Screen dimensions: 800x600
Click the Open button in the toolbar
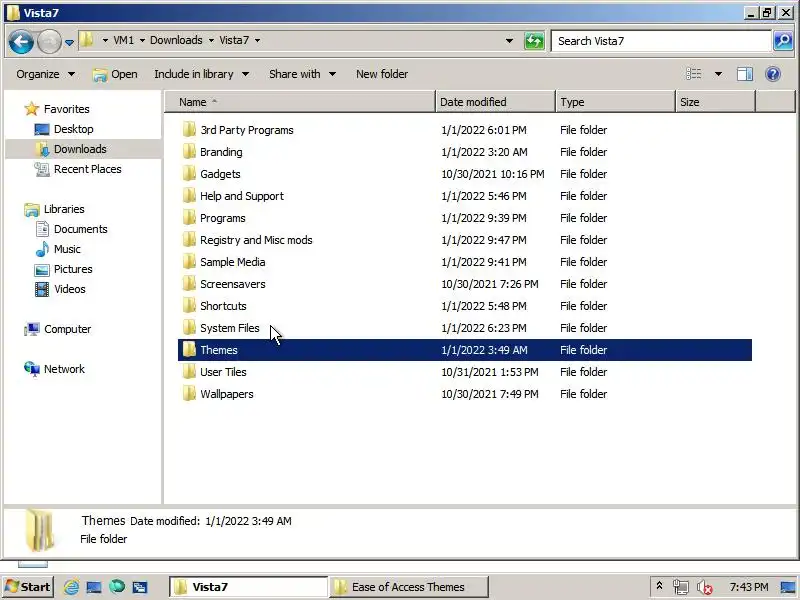(x=115, y=74)
